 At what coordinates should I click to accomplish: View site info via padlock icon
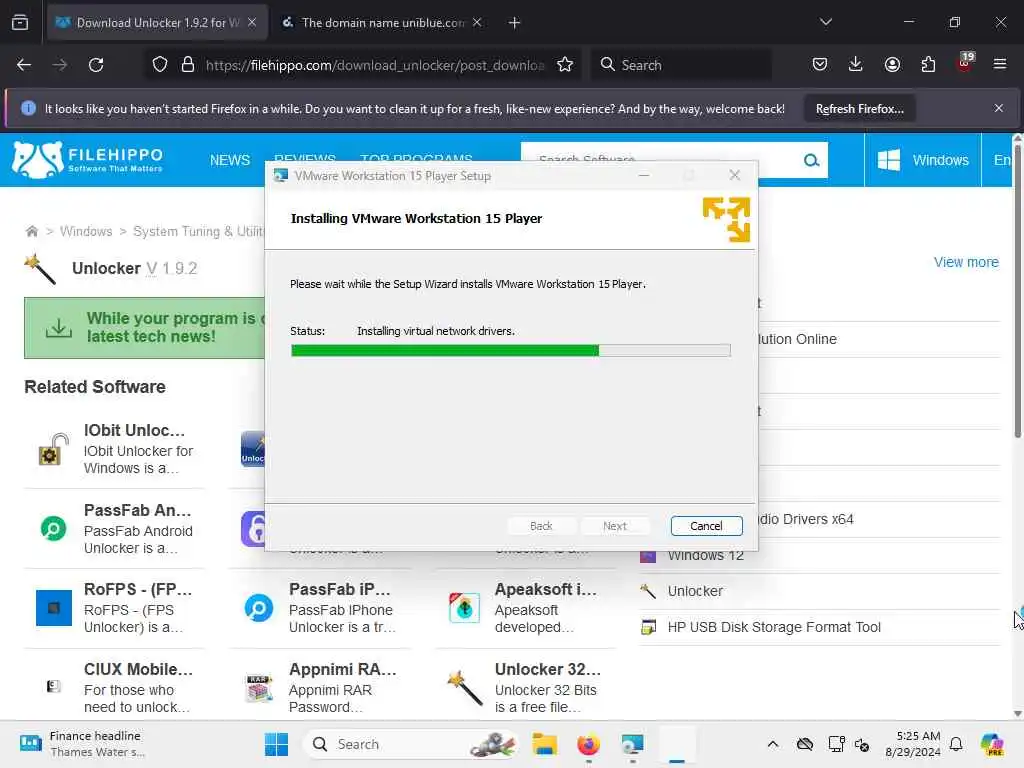point(188,65)
